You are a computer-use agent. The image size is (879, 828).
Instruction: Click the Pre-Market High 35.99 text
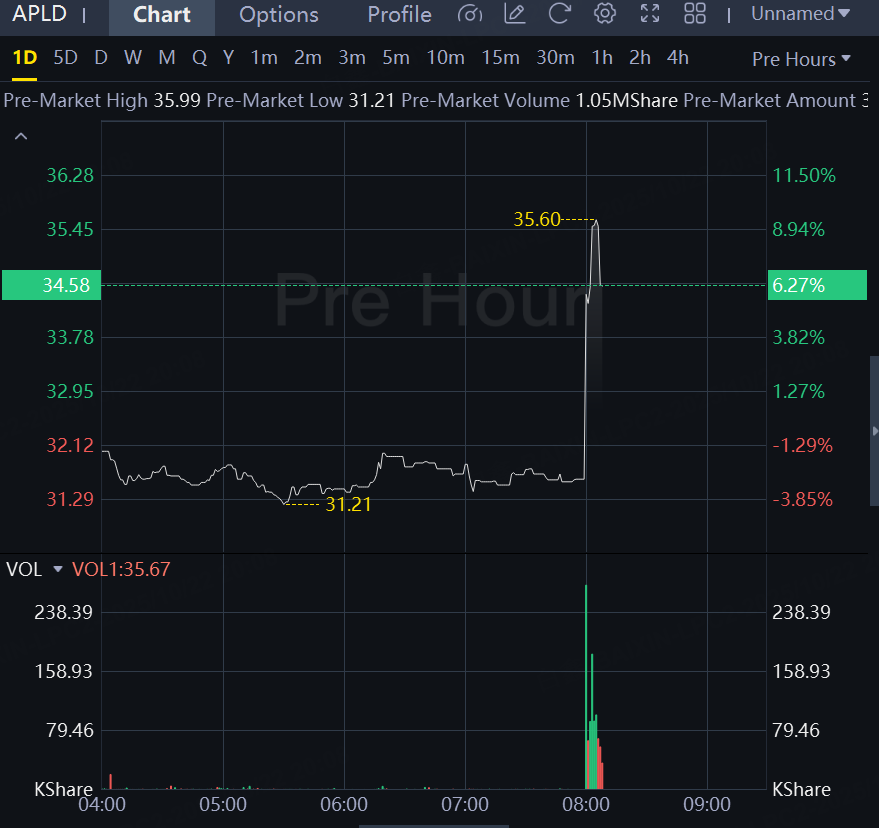tap(102, 100)
